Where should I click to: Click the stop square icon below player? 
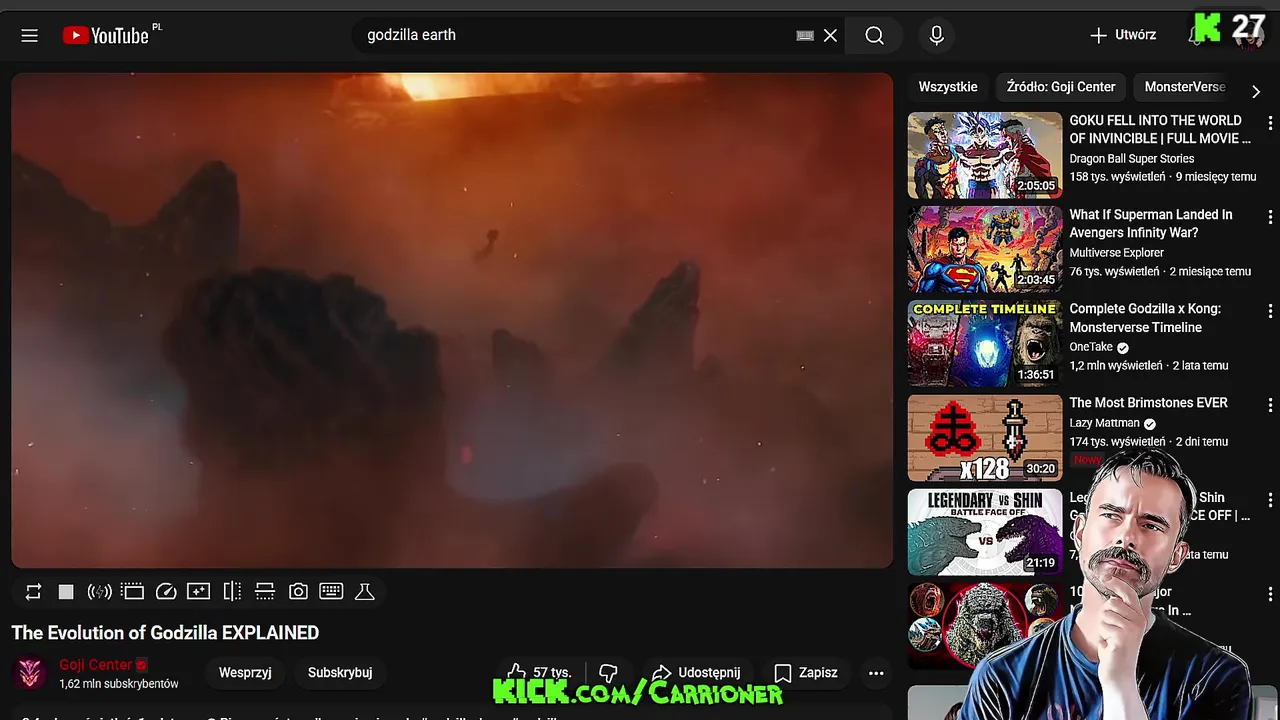pyautogui.click(x=66, y=592)
